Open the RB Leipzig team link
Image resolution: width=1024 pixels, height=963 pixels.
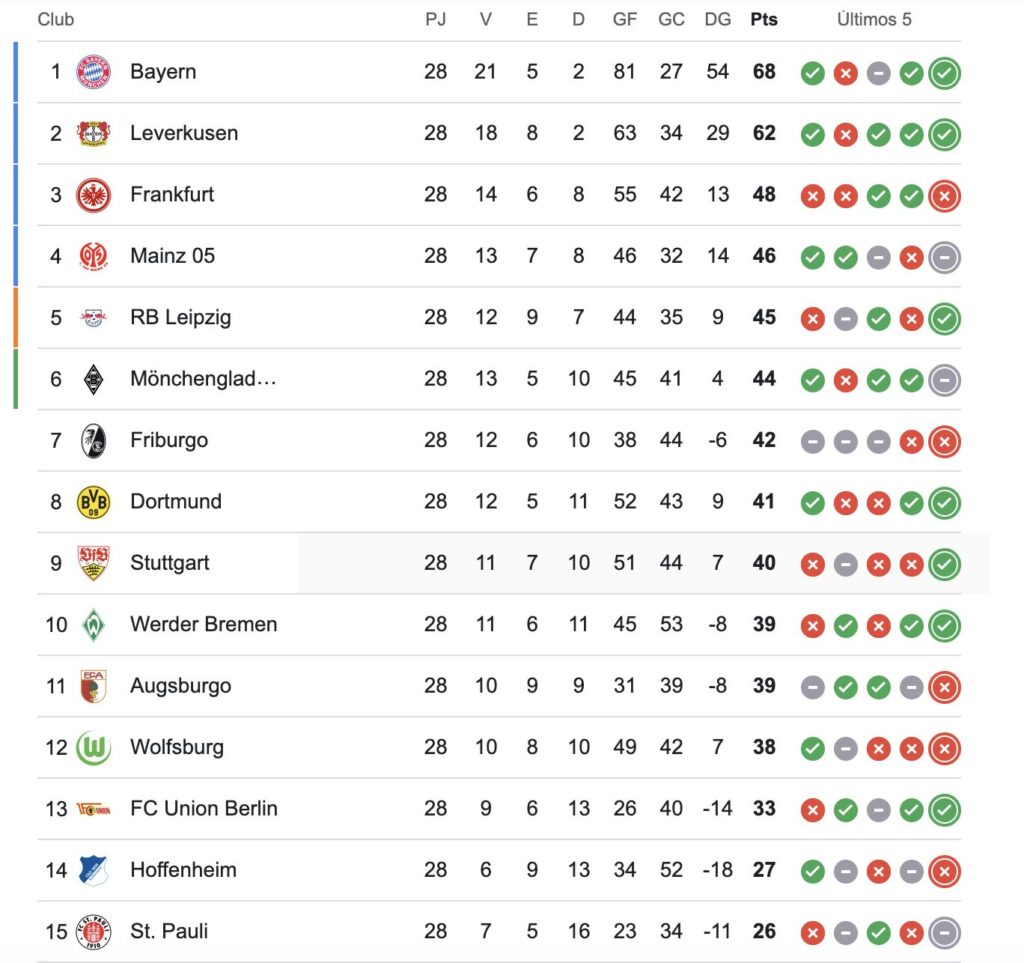[x=180, y=317]
